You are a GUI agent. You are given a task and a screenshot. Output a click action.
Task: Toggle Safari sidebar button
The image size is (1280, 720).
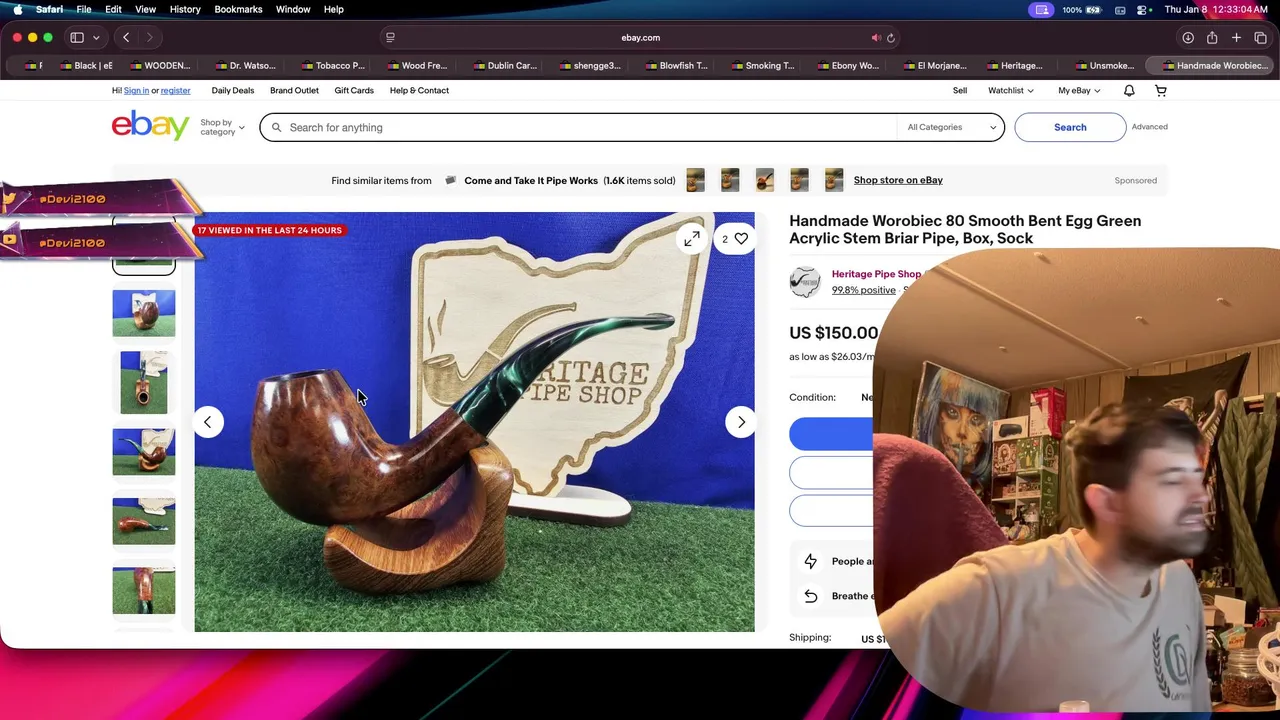pyautogui.click(x=77, y=38)
